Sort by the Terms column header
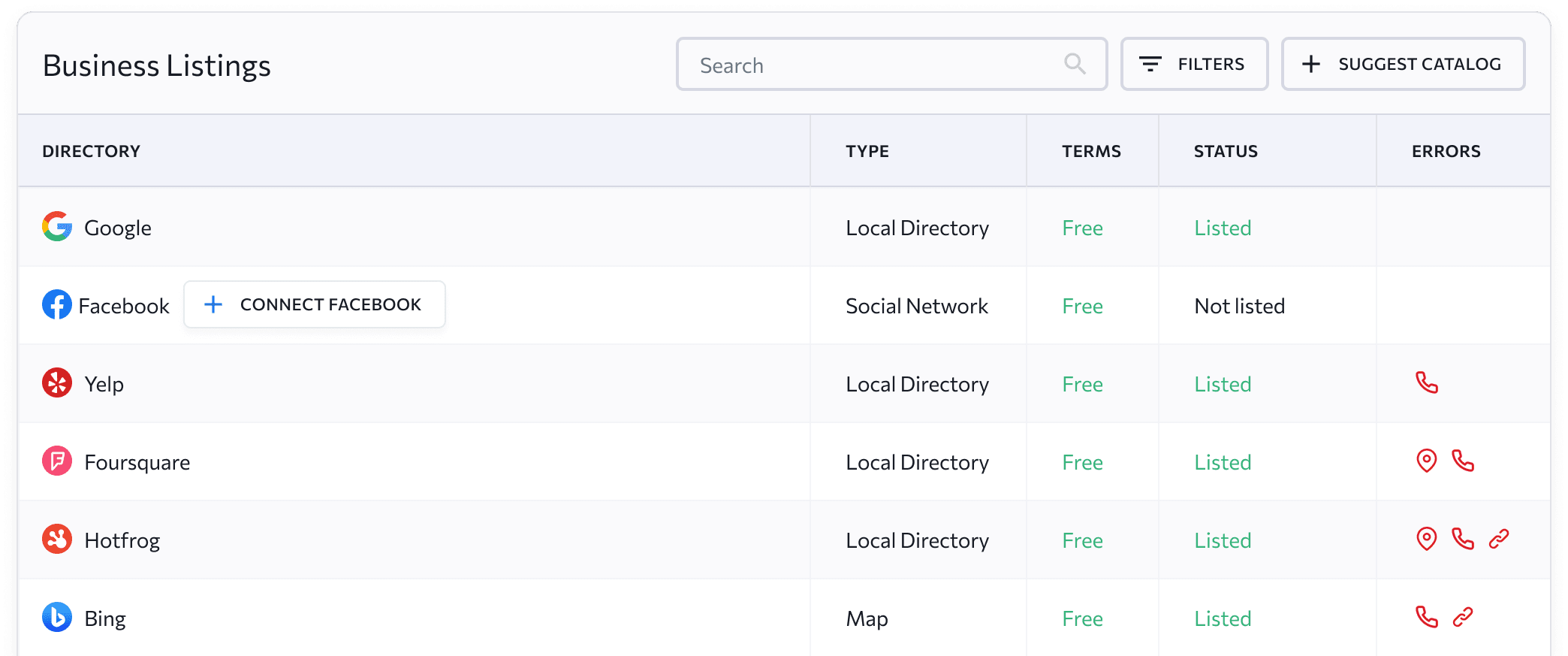Screen dimensions: 1568x656 point(1091,151)
